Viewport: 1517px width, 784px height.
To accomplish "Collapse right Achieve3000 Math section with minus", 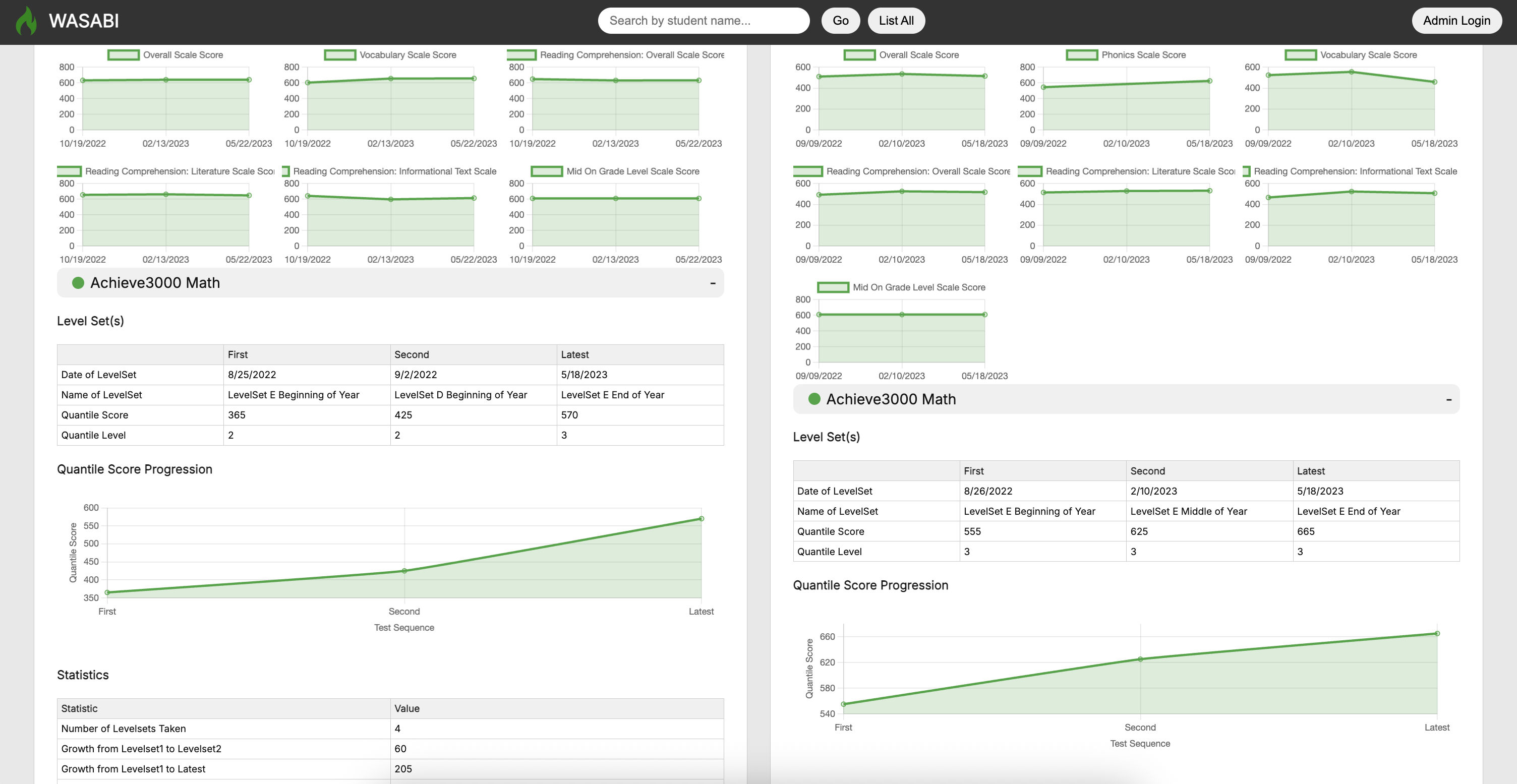I will (1448, 400).
